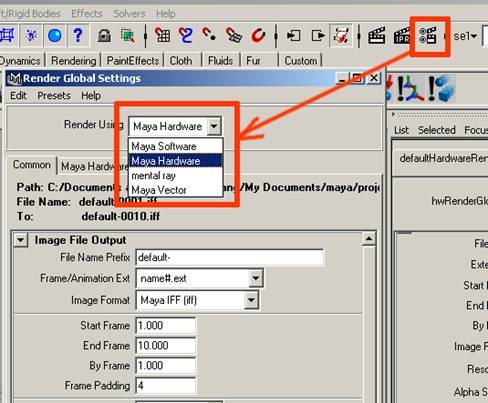Click the red magnet make live icon
Image resolution: width=488 pixels, height=403 pixels.
click(x=258, y=35)
